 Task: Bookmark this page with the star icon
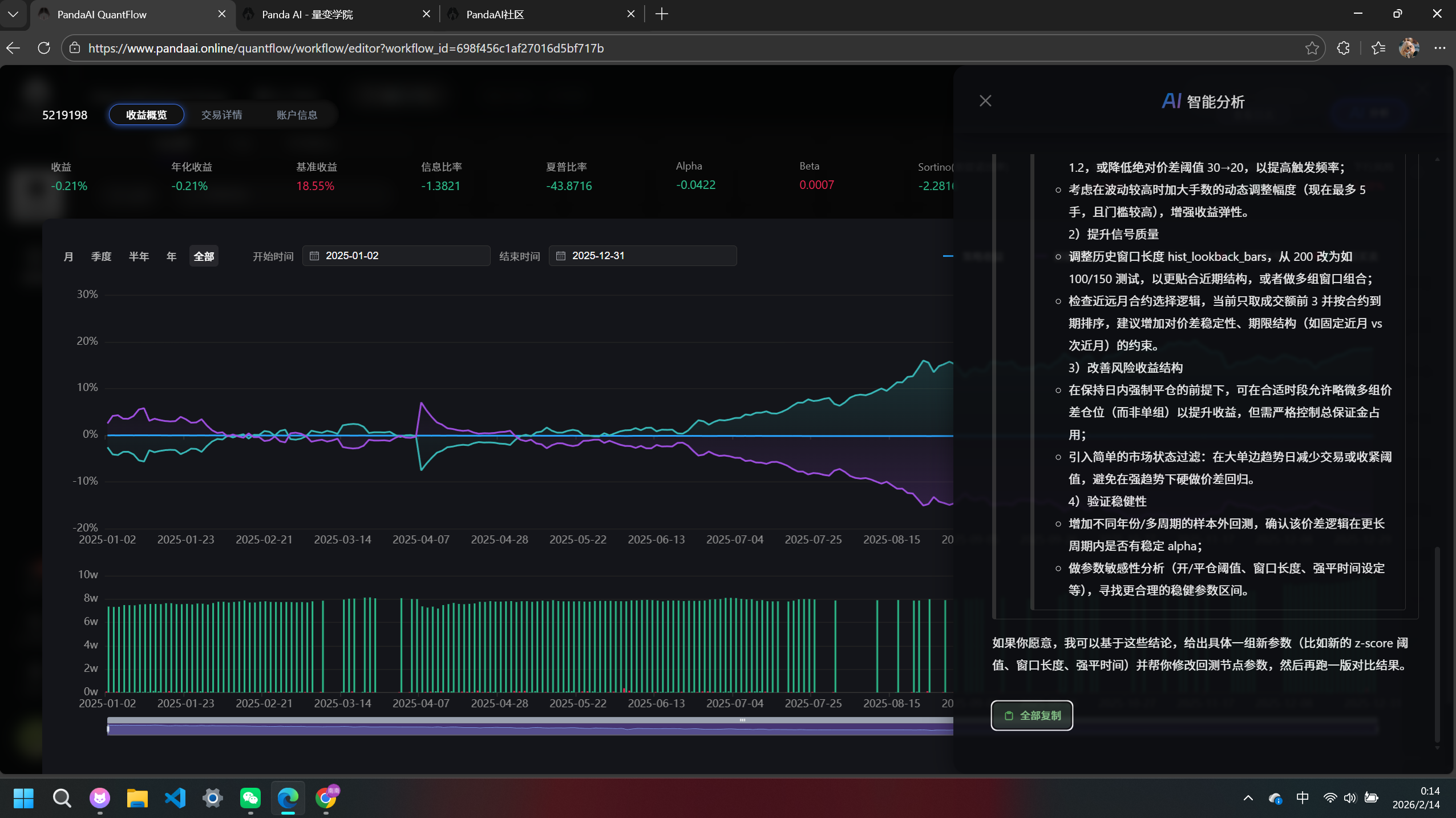1312,48
